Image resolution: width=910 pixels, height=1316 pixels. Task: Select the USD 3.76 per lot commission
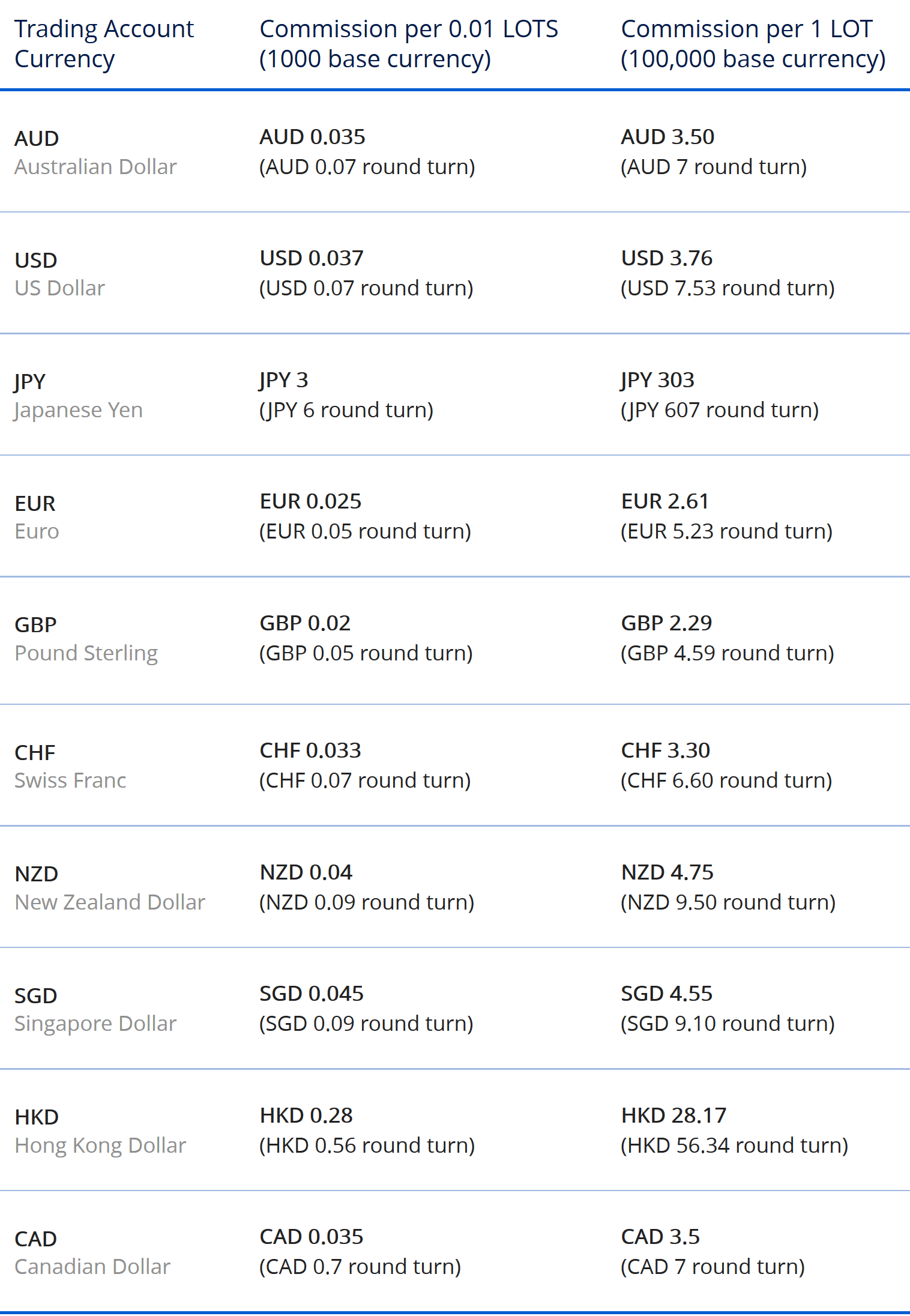pos(666,258)
